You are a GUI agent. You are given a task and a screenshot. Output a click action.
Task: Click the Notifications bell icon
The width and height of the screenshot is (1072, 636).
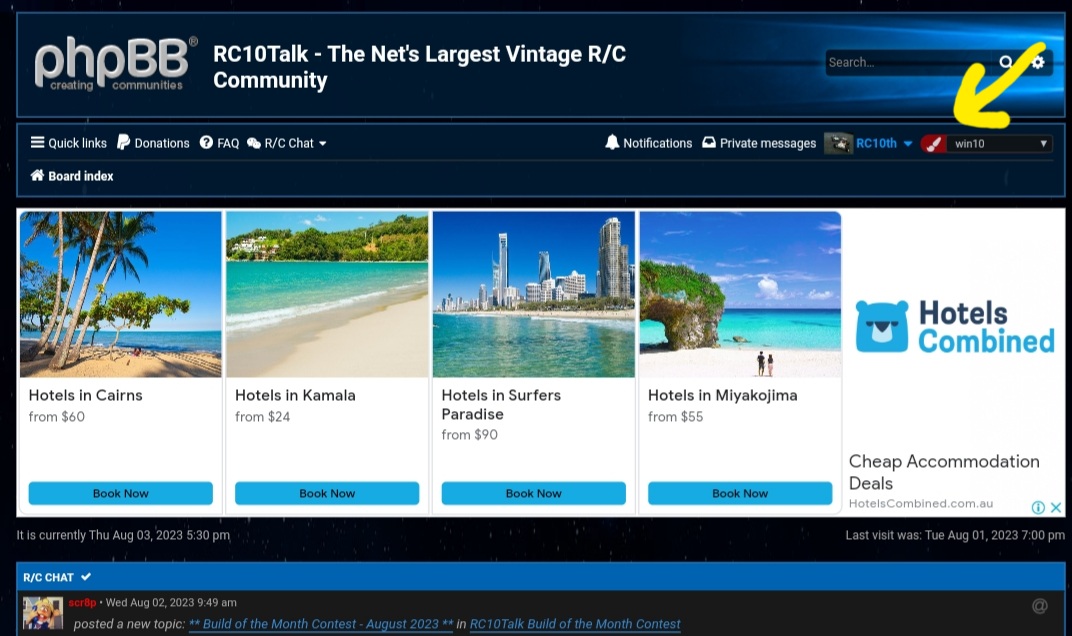tap(612, 142)
